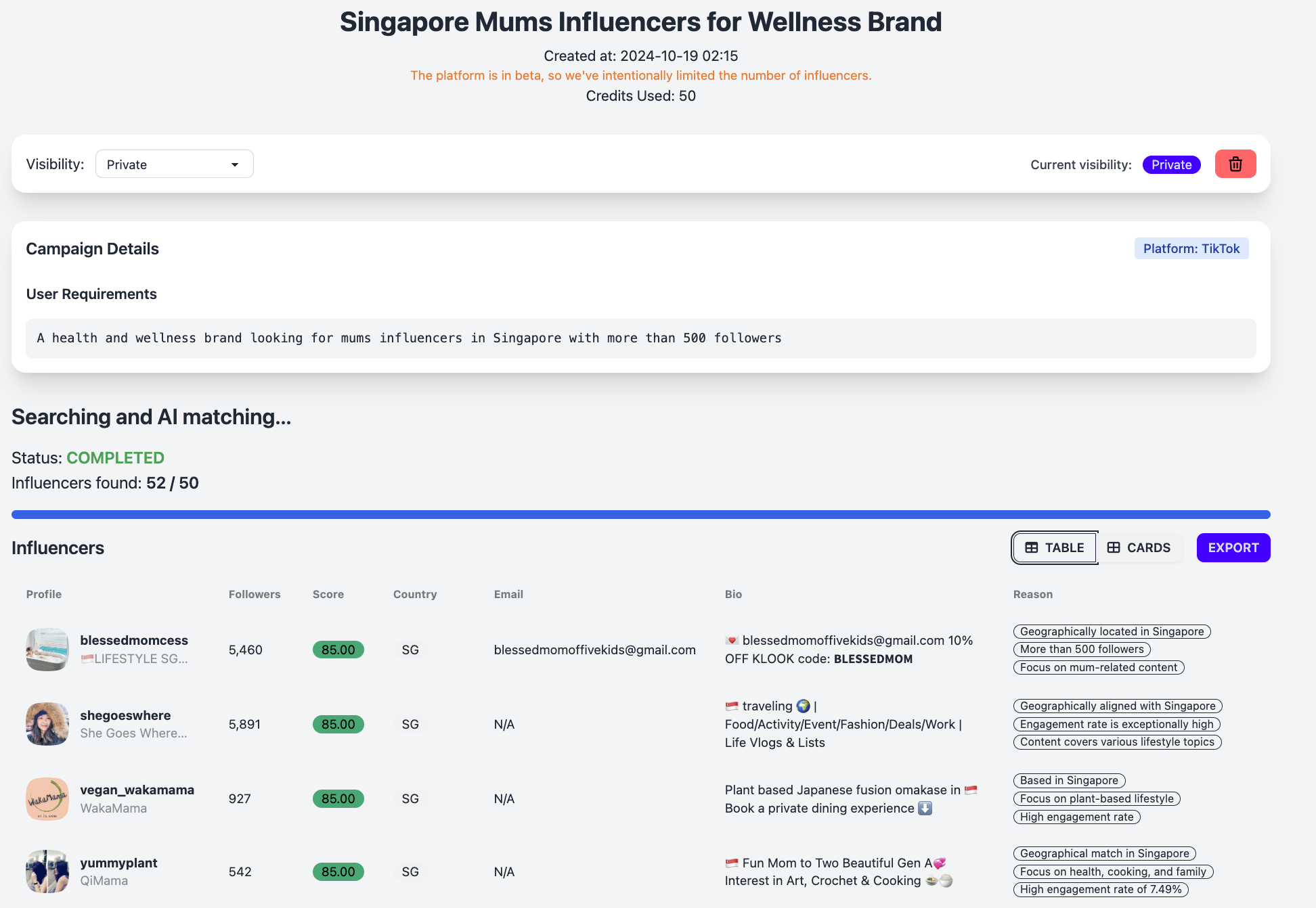Viewport: 1316px width, 908px height.
Task: Switch to TABLE view
Action: click(1055, 548)
